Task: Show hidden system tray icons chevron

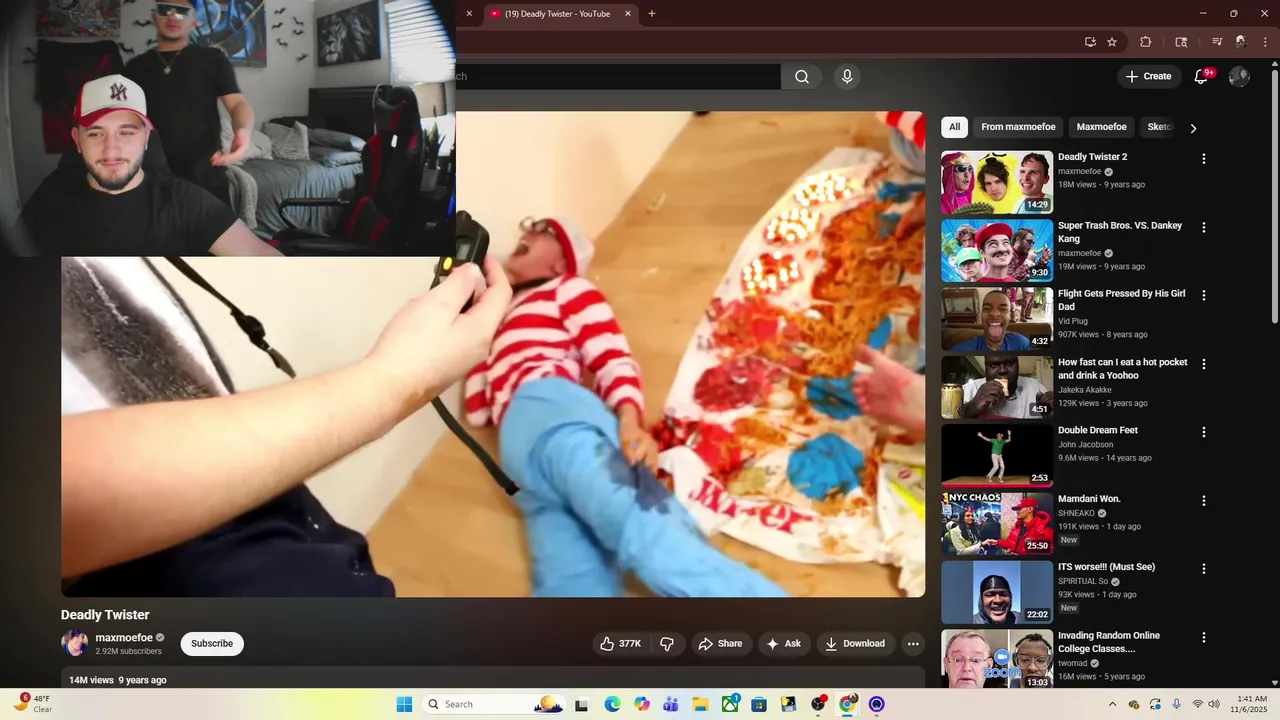Action: 1112,704
